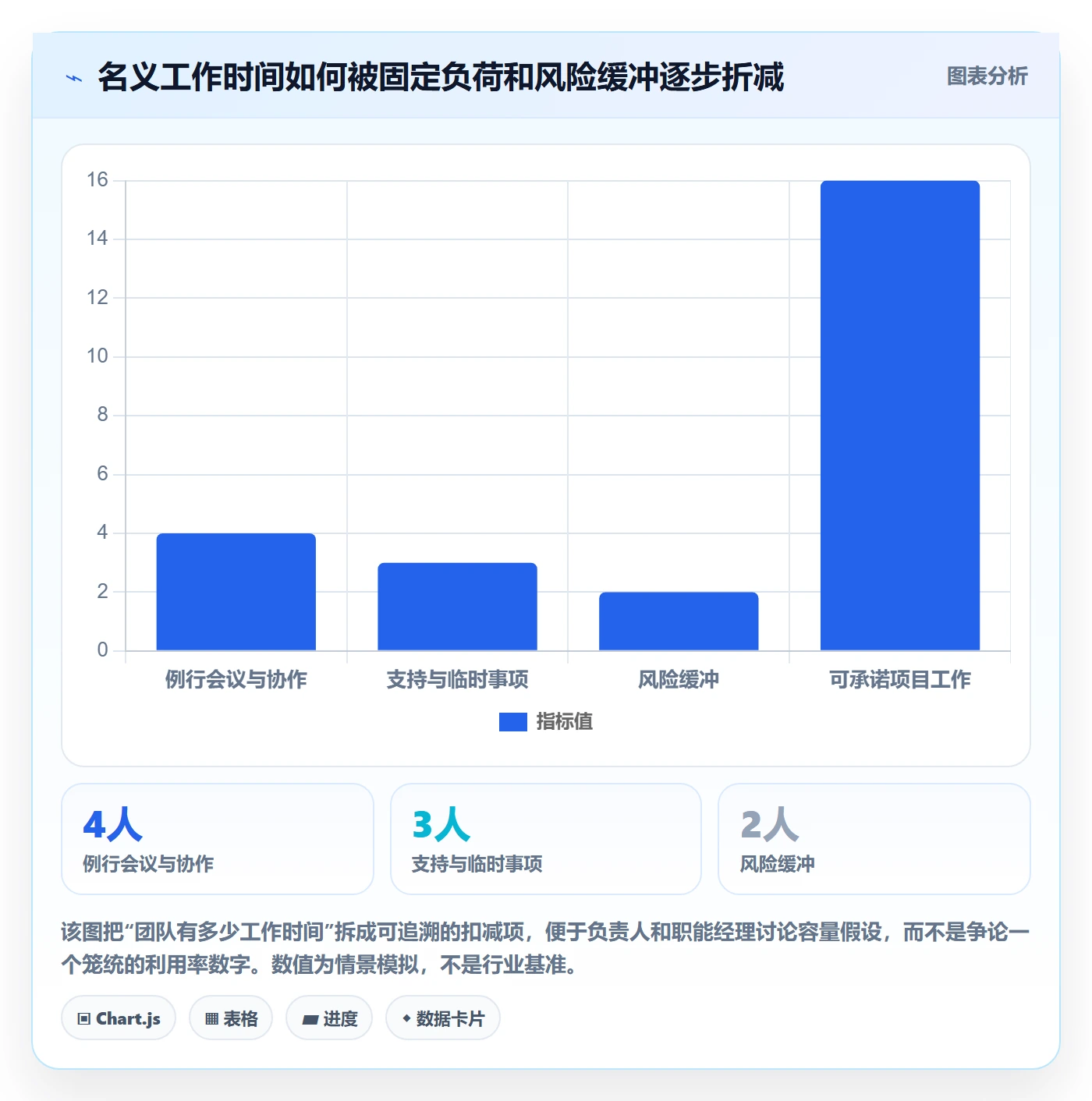Screen dimensions: 1092x1101
Task: Click the description paragraph starting 该图把
Action: (546, 948)
